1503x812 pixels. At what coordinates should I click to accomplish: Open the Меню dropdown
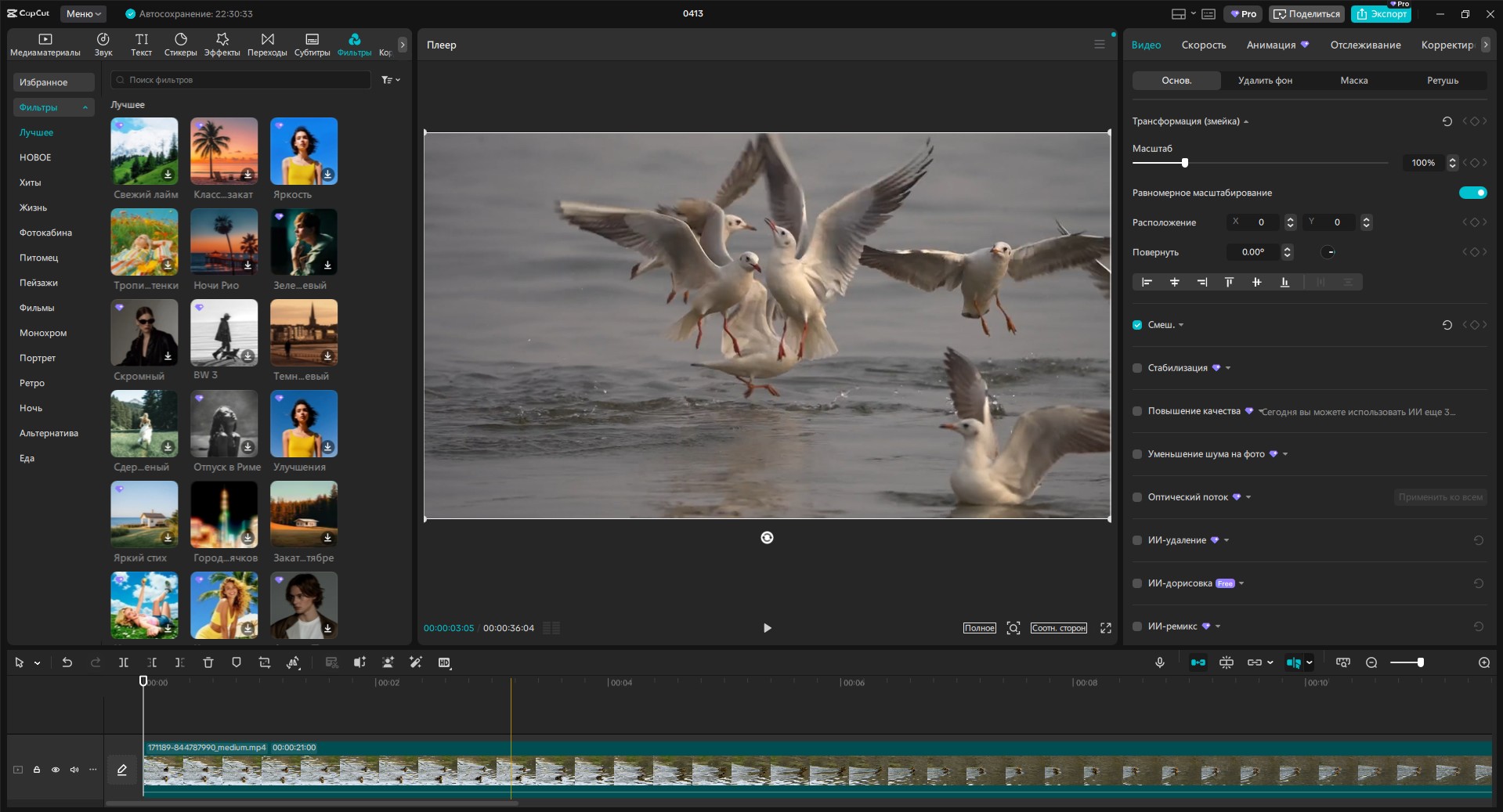(x=84, y=13)
